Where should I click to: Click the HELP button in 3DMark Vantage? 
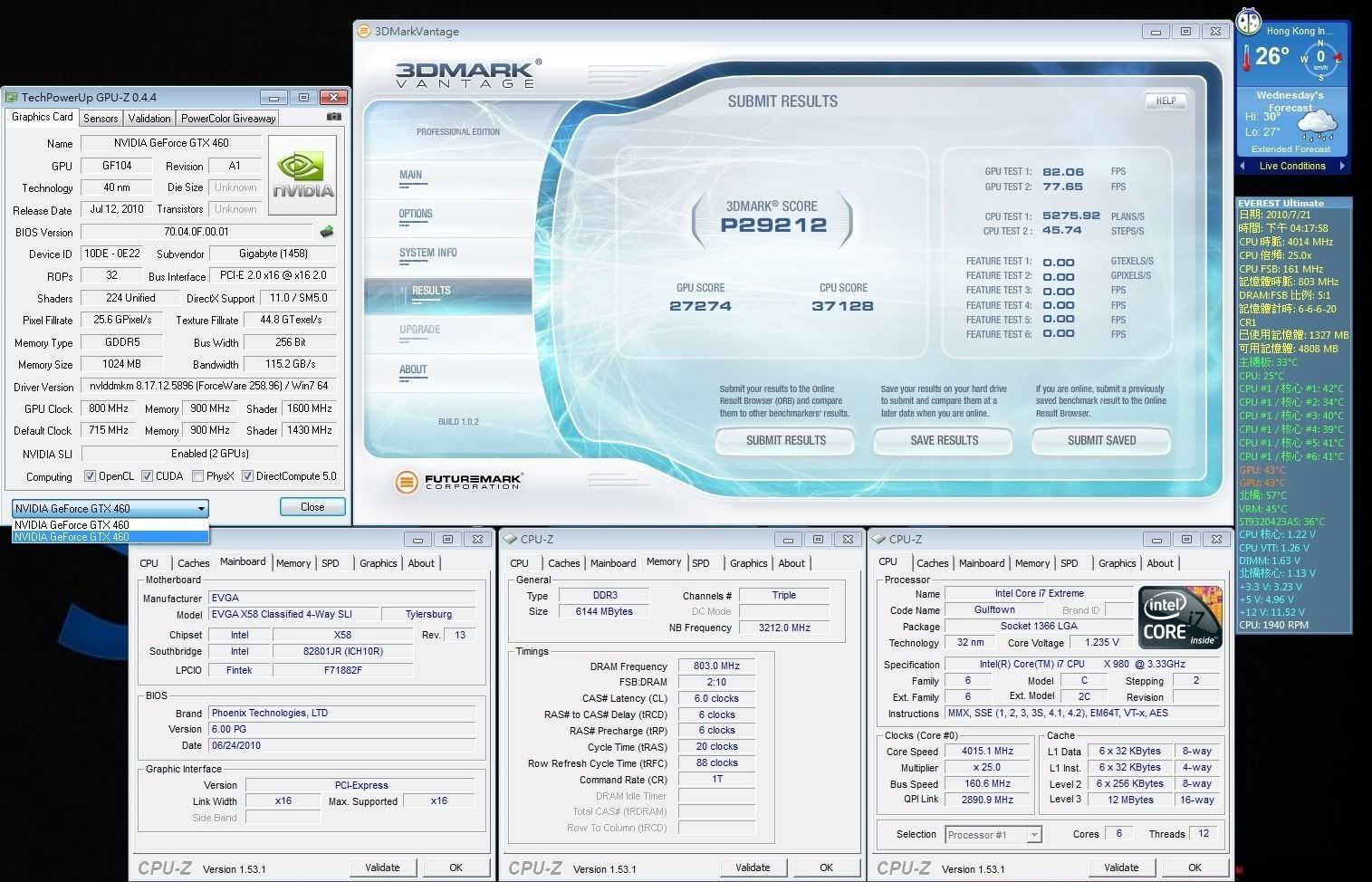click(x=1166, y=101)
